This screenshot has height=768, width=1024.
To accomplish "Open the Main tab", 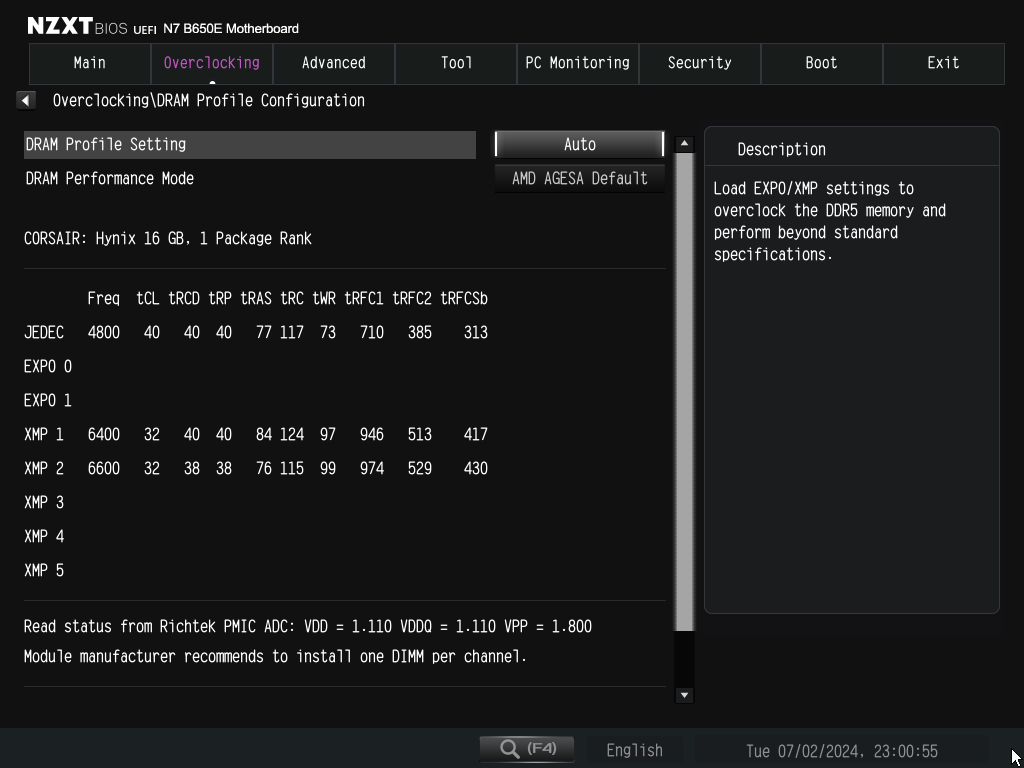I will pyautogui.click(x=89, y=63).
